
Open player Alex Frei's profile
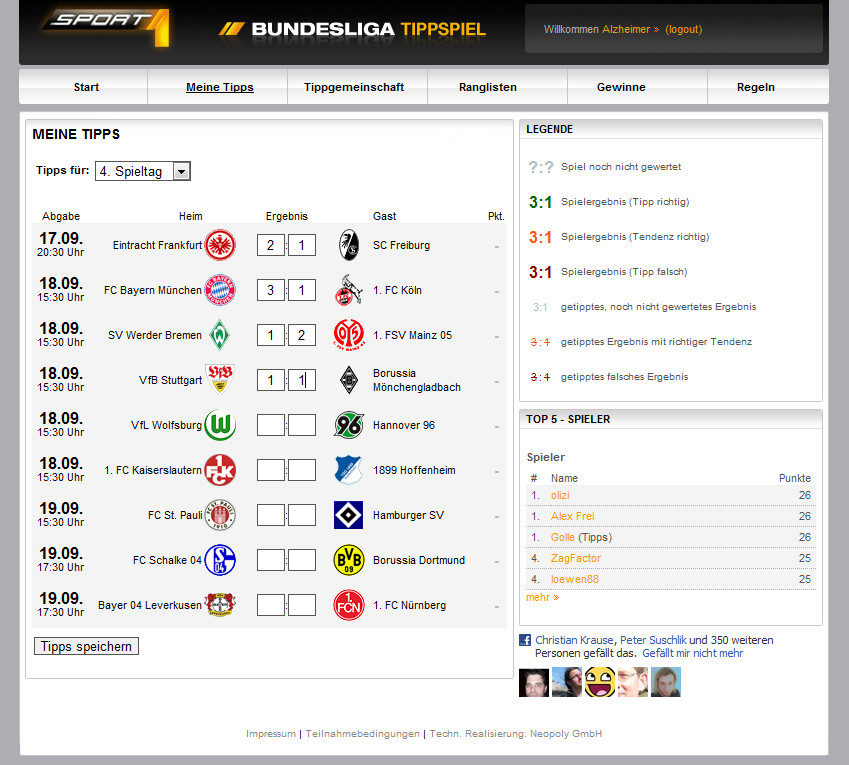[572, 516]
